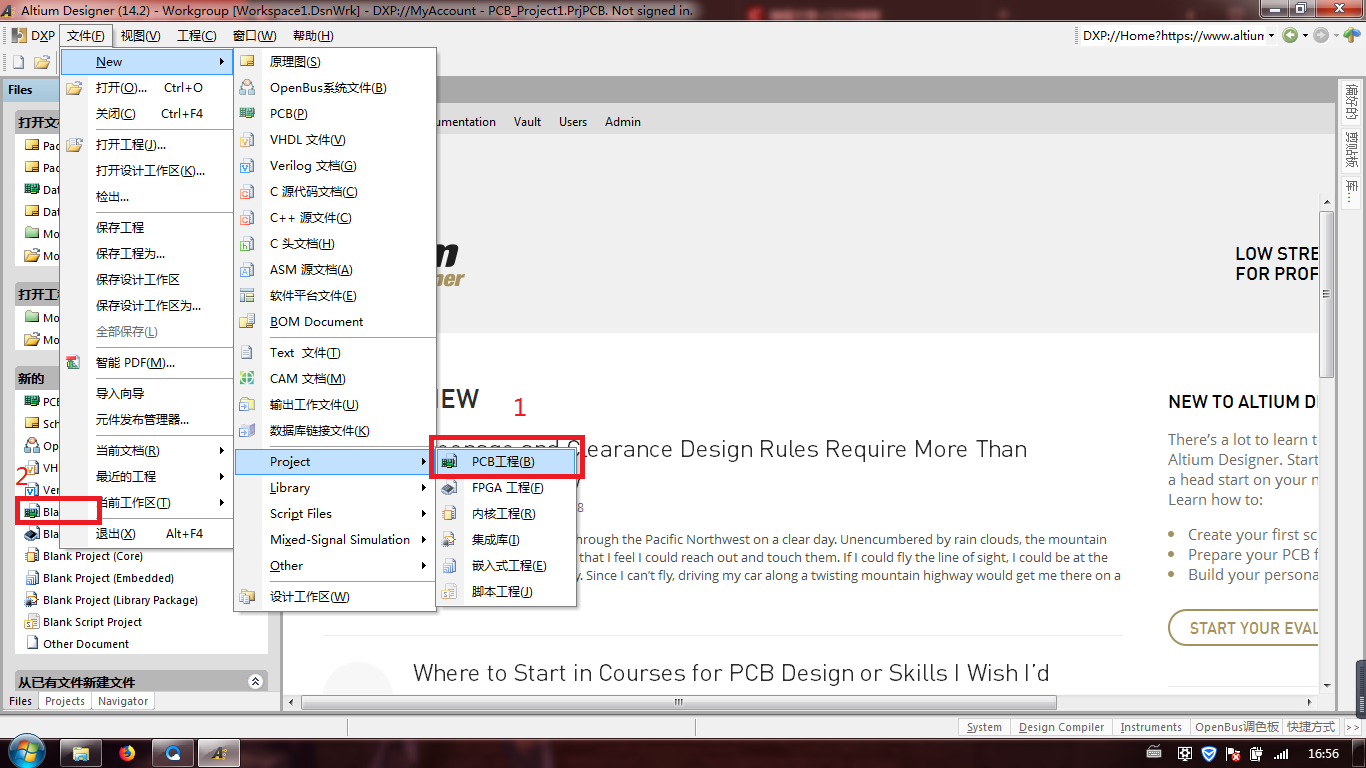The image size is (1366, 768).
Task: Switch to the Navigator panel tab
Action: click(123, 701)
